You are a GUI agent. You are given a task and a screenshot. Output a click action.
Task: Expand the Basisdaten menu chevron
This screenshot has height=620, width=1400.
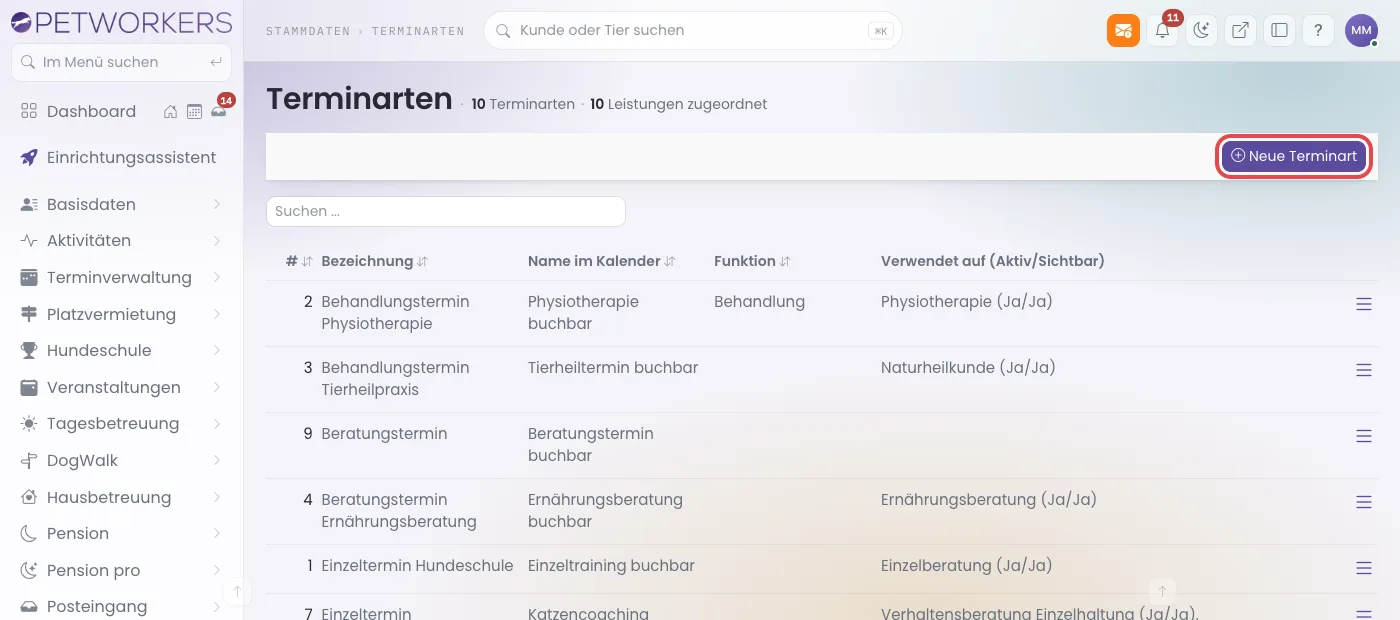click(217, 204)
